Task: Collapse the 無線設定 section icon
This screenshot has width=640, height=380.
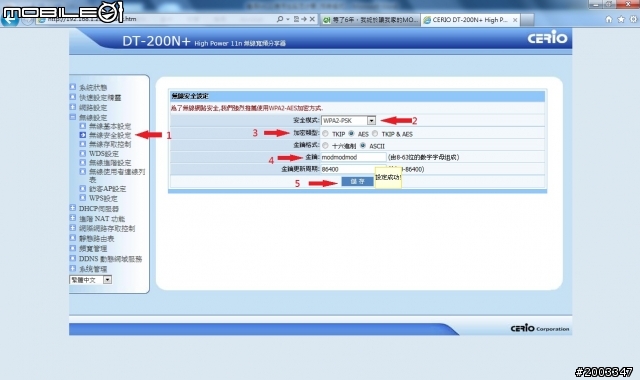Action: (73, 117)
